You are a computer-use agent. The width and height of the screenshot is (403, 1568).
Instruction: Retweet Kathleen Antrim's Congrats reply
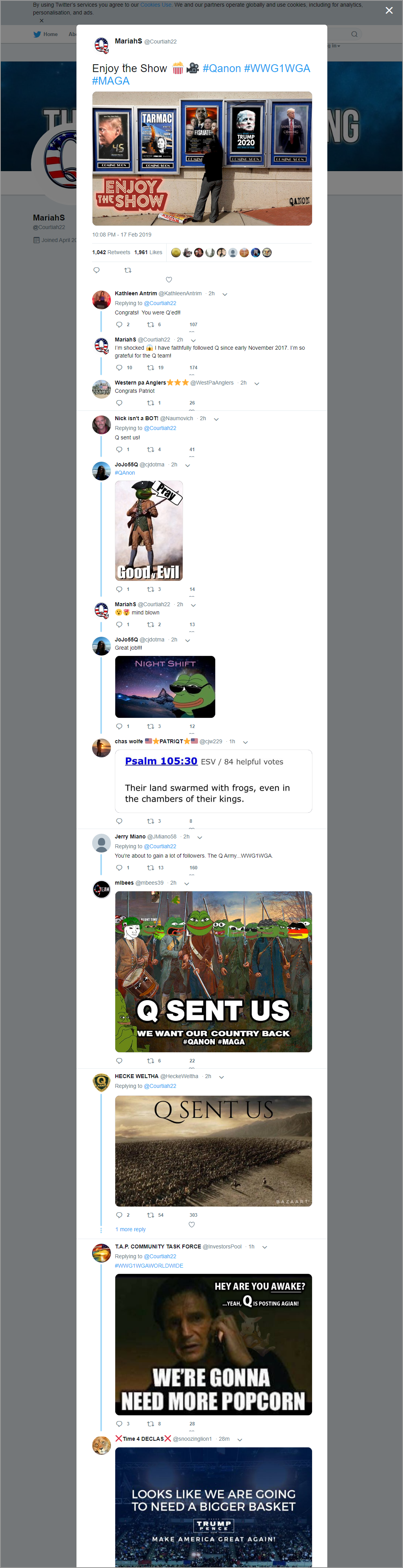coord(150,324)
